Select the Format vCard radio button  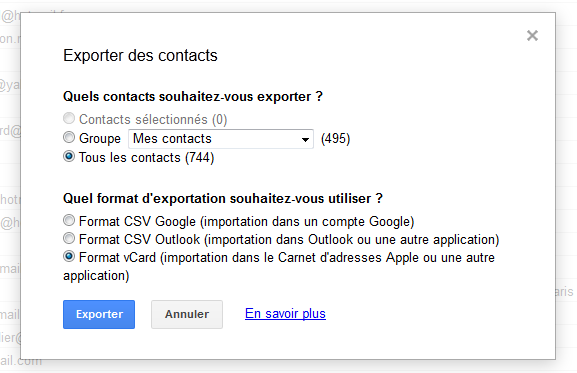pos(69,256)
